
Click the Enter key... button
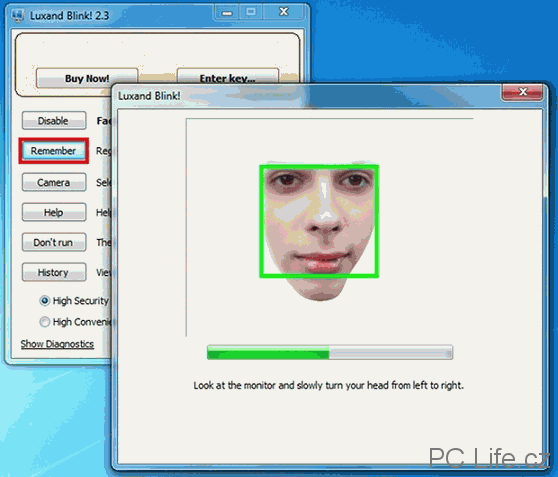point(227,78)
